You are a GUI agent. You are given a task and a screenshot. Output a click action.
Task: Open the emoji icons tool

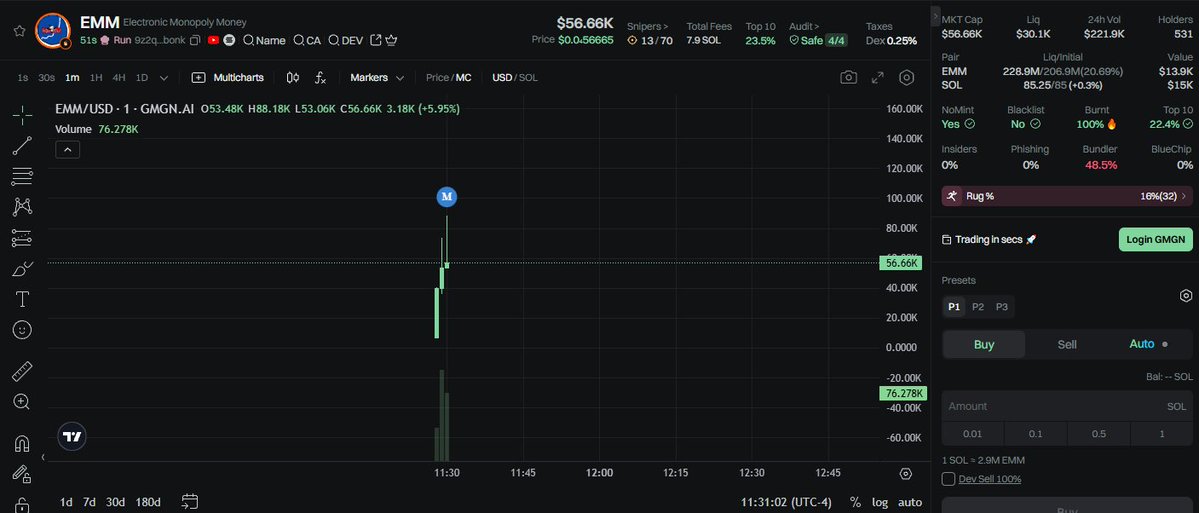(x=22, y=330)
